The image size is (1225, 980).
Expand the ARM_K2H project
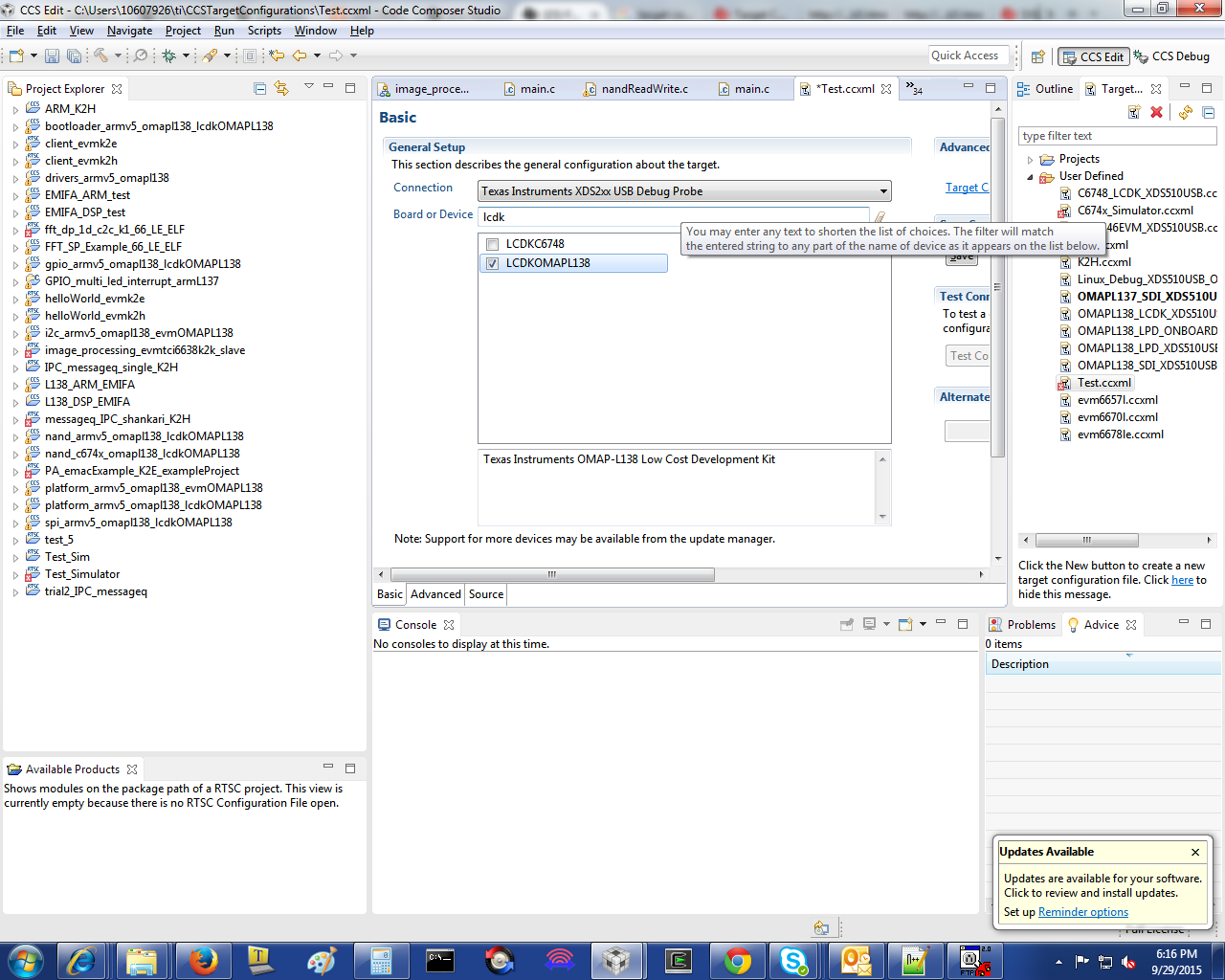15,110
